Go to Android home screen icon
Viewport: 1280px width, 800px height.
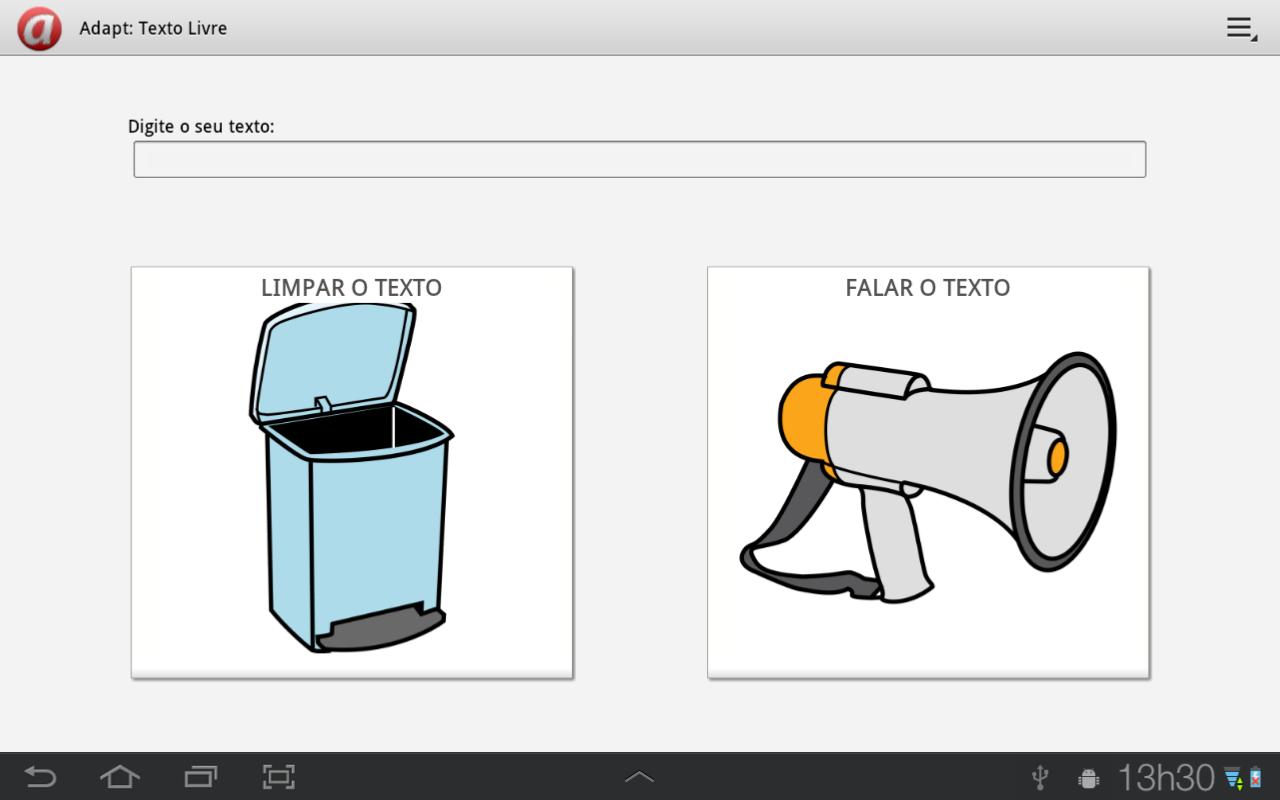120,776
